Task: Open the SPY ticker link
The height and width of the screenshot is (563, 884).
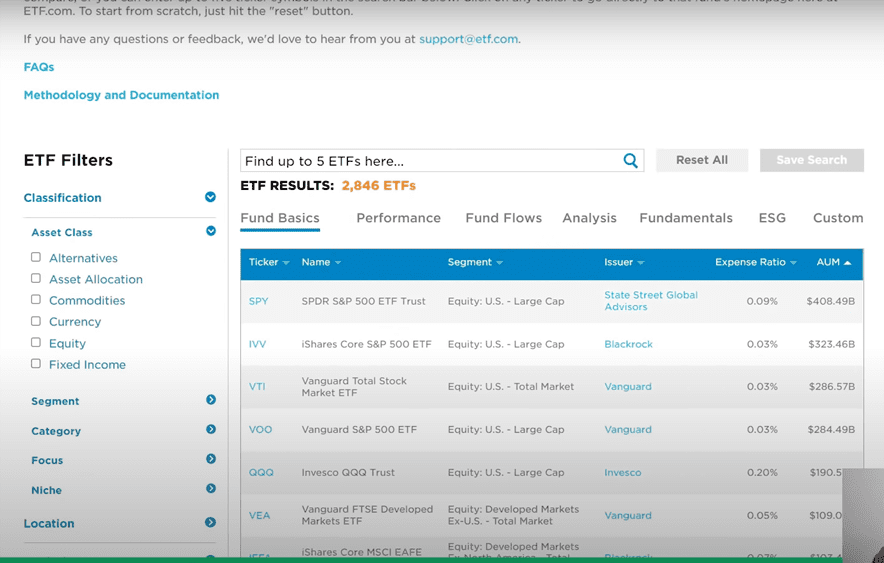Action: 258,301
